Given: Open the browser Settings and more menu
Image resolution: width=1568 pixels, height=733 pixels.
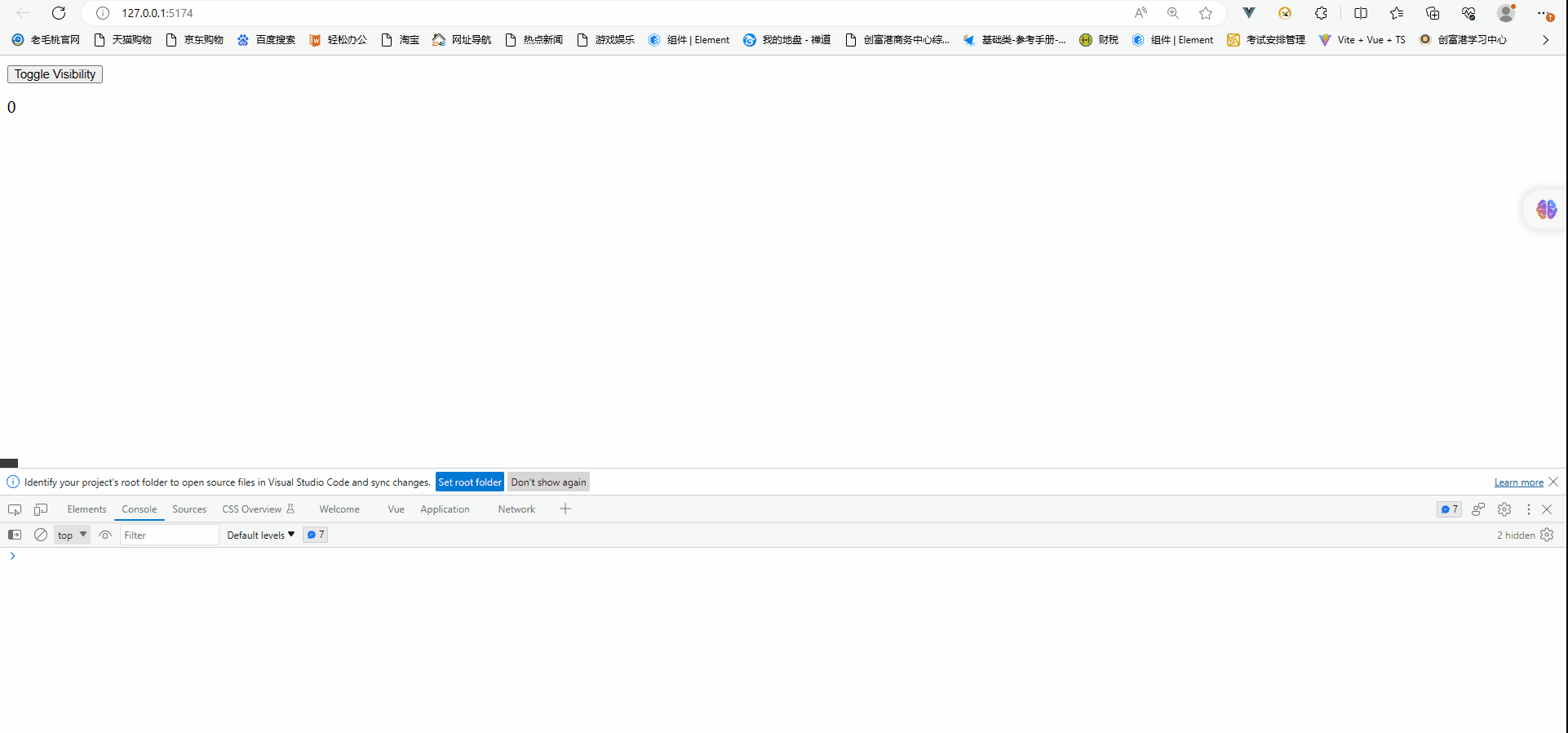Looking at the screenshot, I should (x=1544, y=13).
